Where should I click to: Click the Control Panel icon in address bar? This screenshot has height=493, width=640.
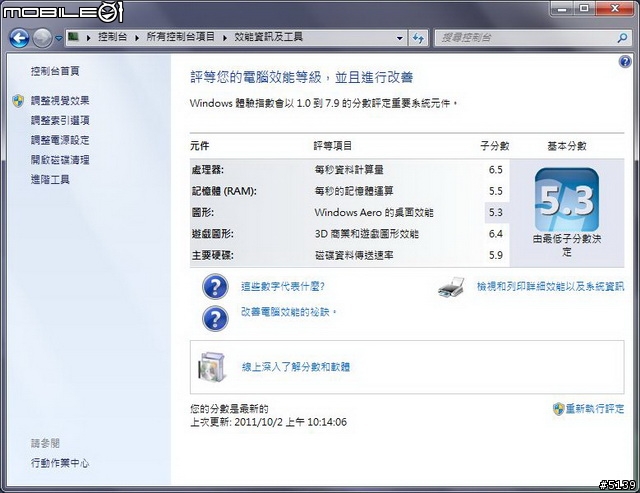pyautogui.click(x=73, y=37)
